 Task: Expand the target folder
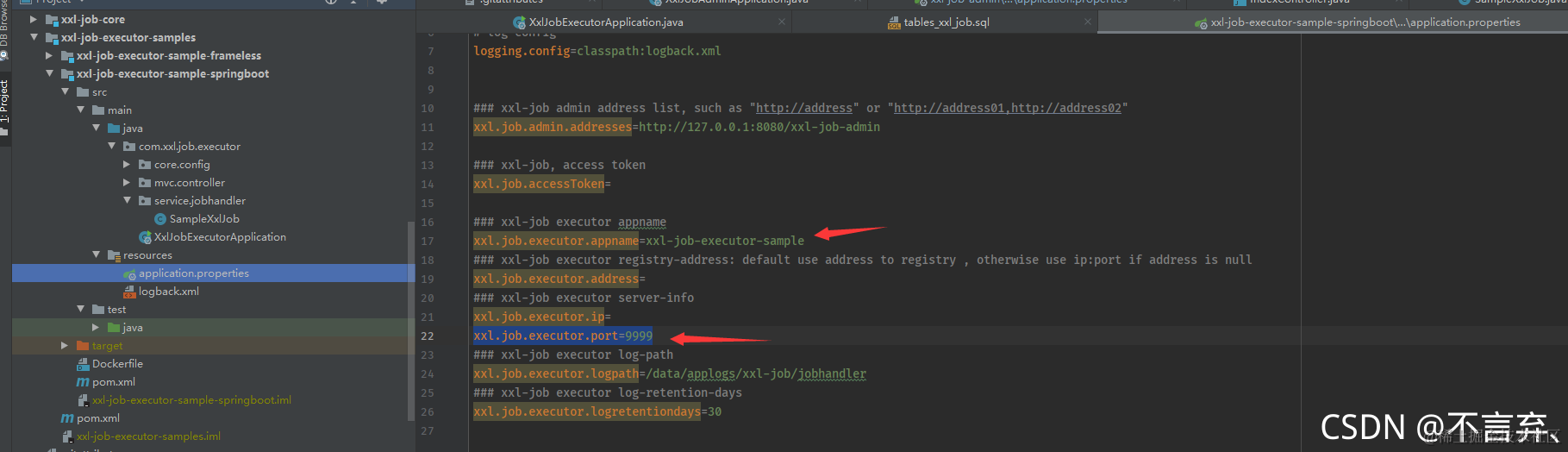coord(65,345)
